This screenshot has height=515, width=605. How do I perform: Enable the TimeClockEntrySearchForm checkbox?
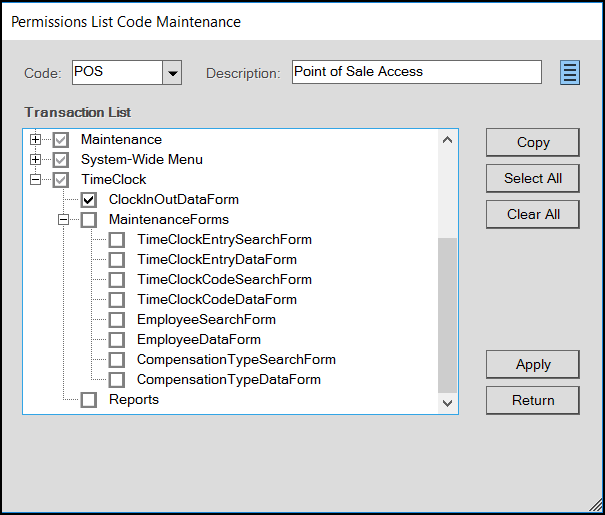tap(117, 240)
